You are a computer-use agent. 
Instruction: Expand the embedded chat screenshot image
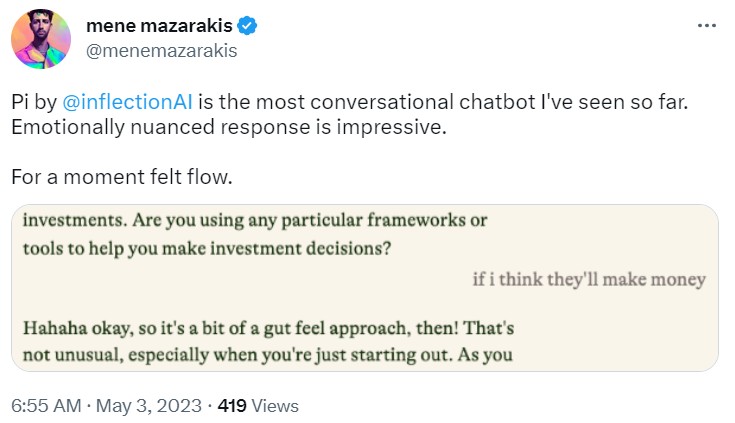pos(366,288)
